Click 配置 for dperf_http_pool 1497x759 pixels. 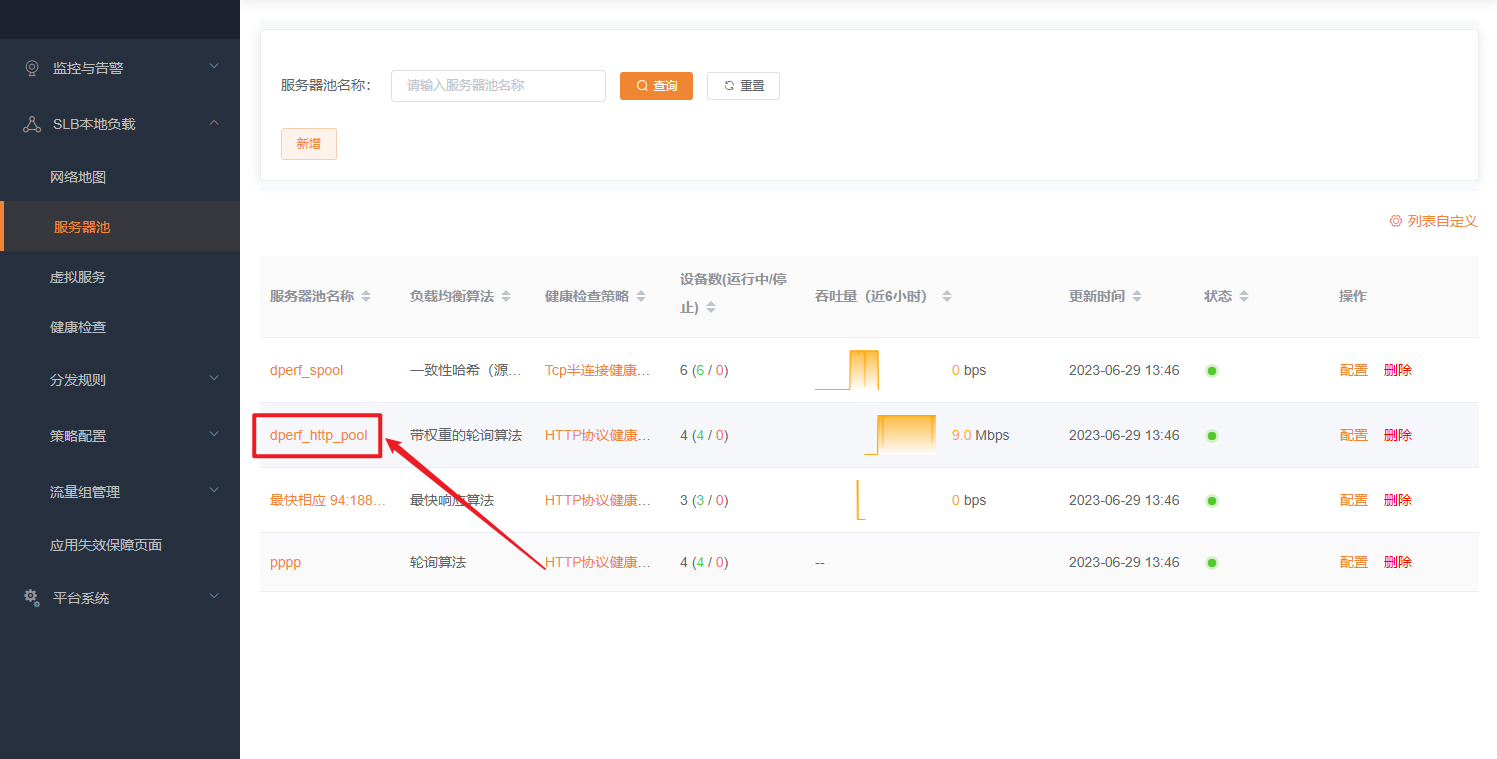pyautogui.click(x=1353, y=435)
